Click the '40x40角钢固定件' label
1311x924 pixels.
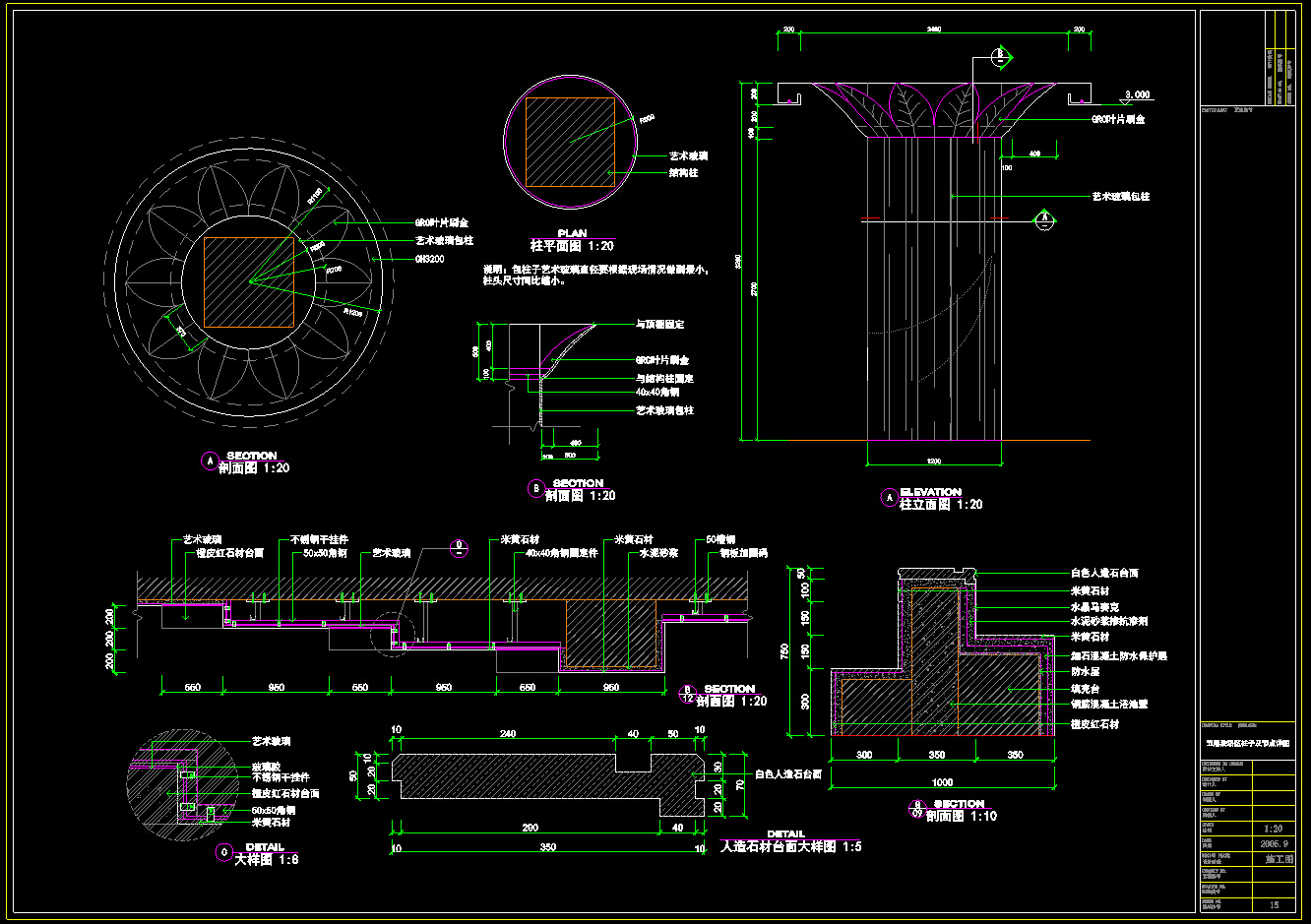pos(561,553)
